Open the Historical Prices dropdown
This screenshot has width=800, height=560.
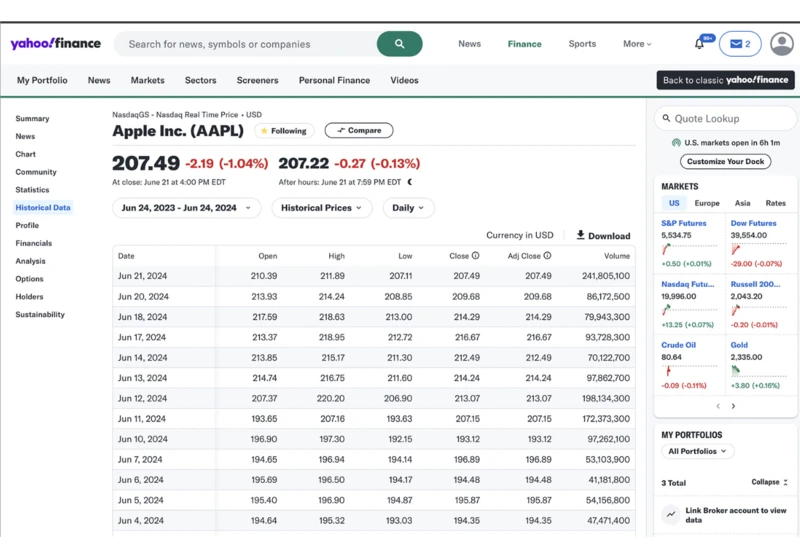(321, 208)
